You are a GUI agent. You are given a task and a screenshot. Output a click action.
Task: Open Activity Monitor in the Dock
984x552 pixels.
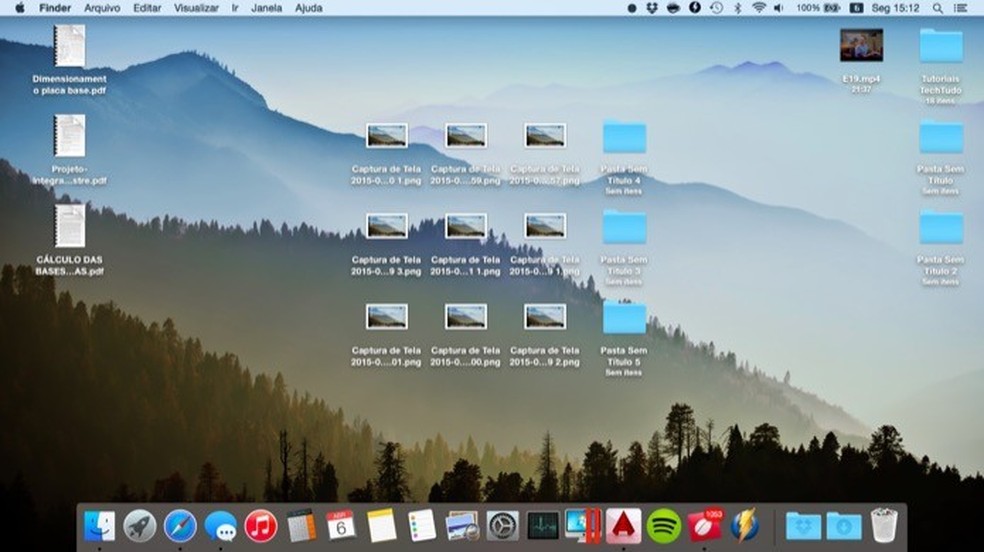[543, 525]
